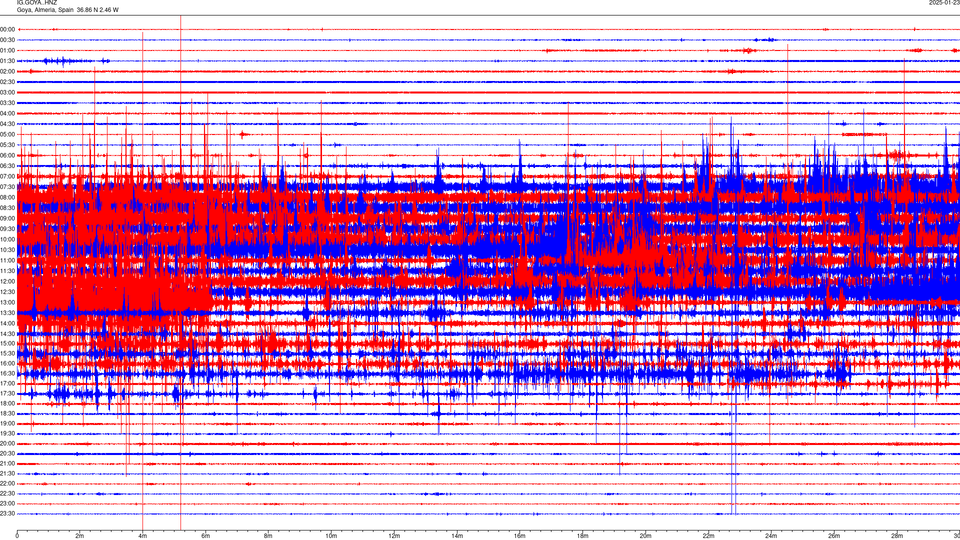Select the 06:30 time row label
960x540 pixels.
click(x=7, y=166)
